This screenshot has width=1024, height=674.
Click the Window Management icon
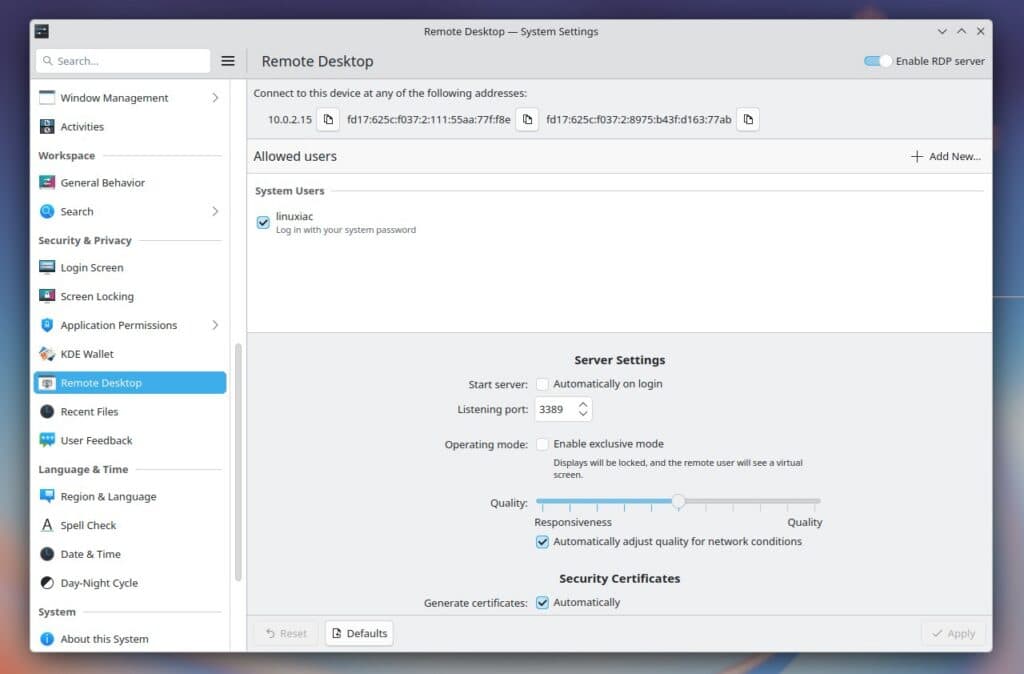[x=47, y=97]
